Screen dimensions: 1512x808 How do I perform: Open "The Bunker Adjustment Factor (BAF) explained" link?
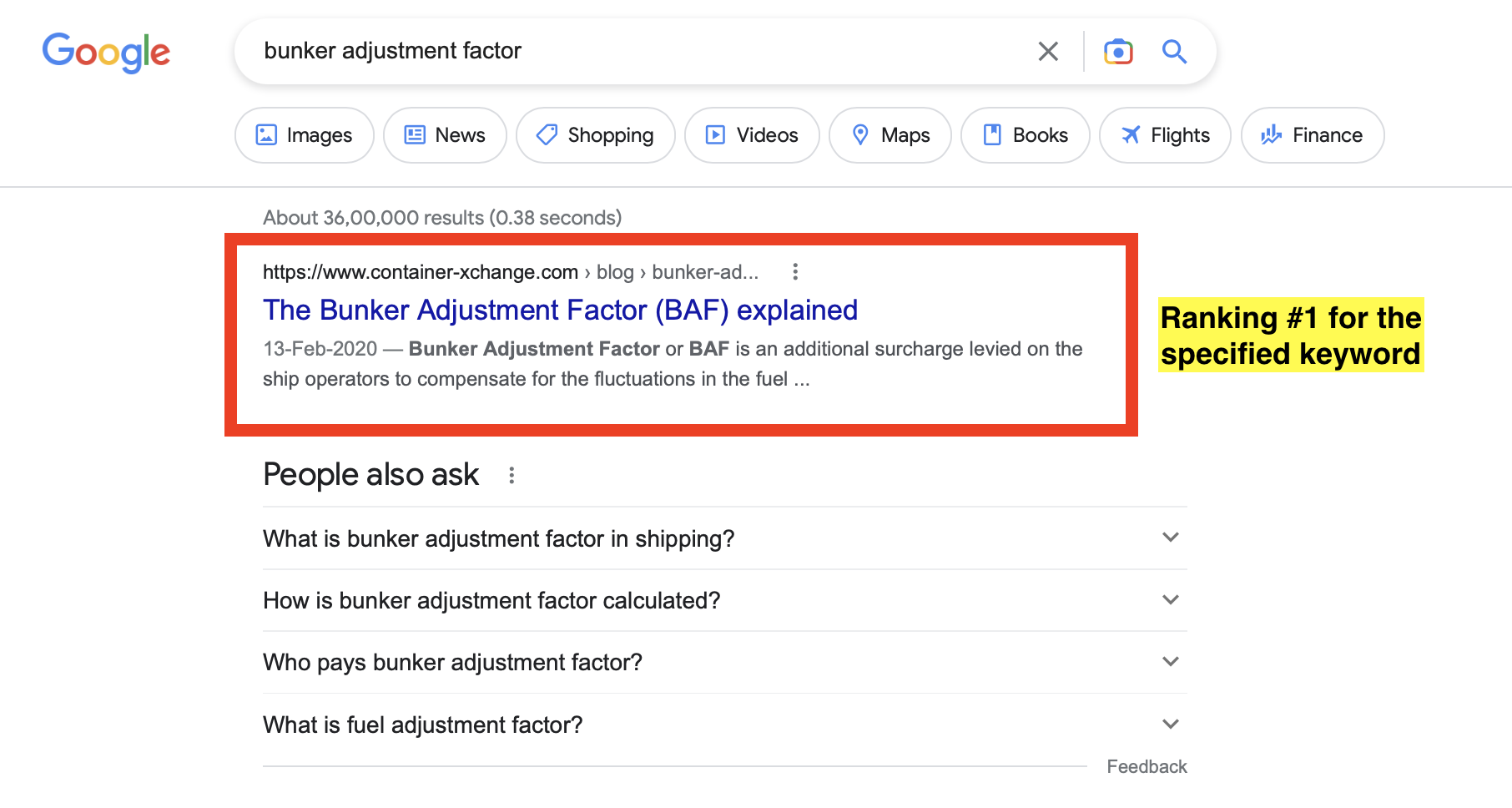560,311
